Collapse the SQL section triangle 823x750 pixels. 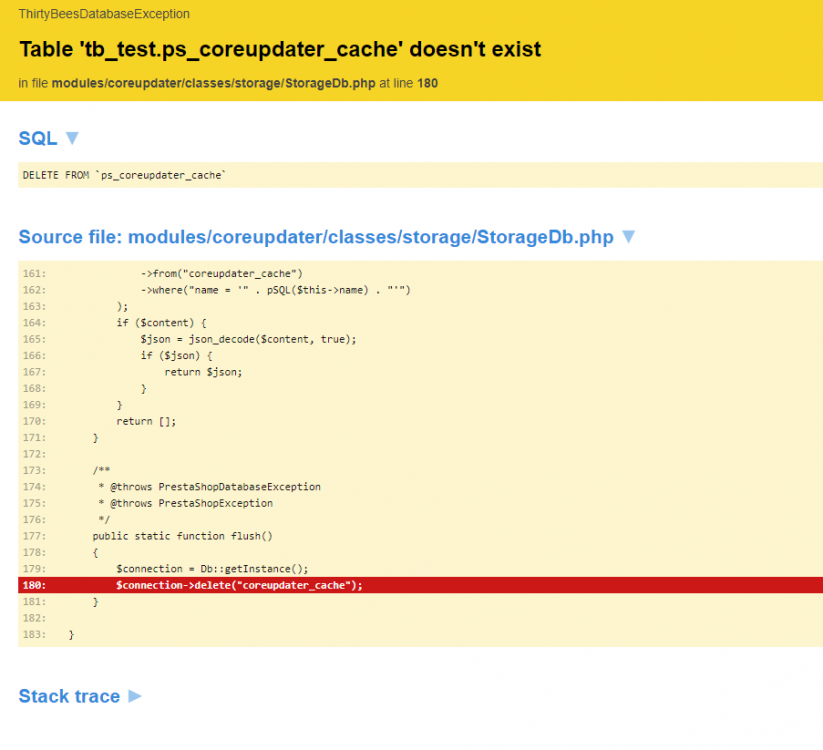click(x=71, y=138)
